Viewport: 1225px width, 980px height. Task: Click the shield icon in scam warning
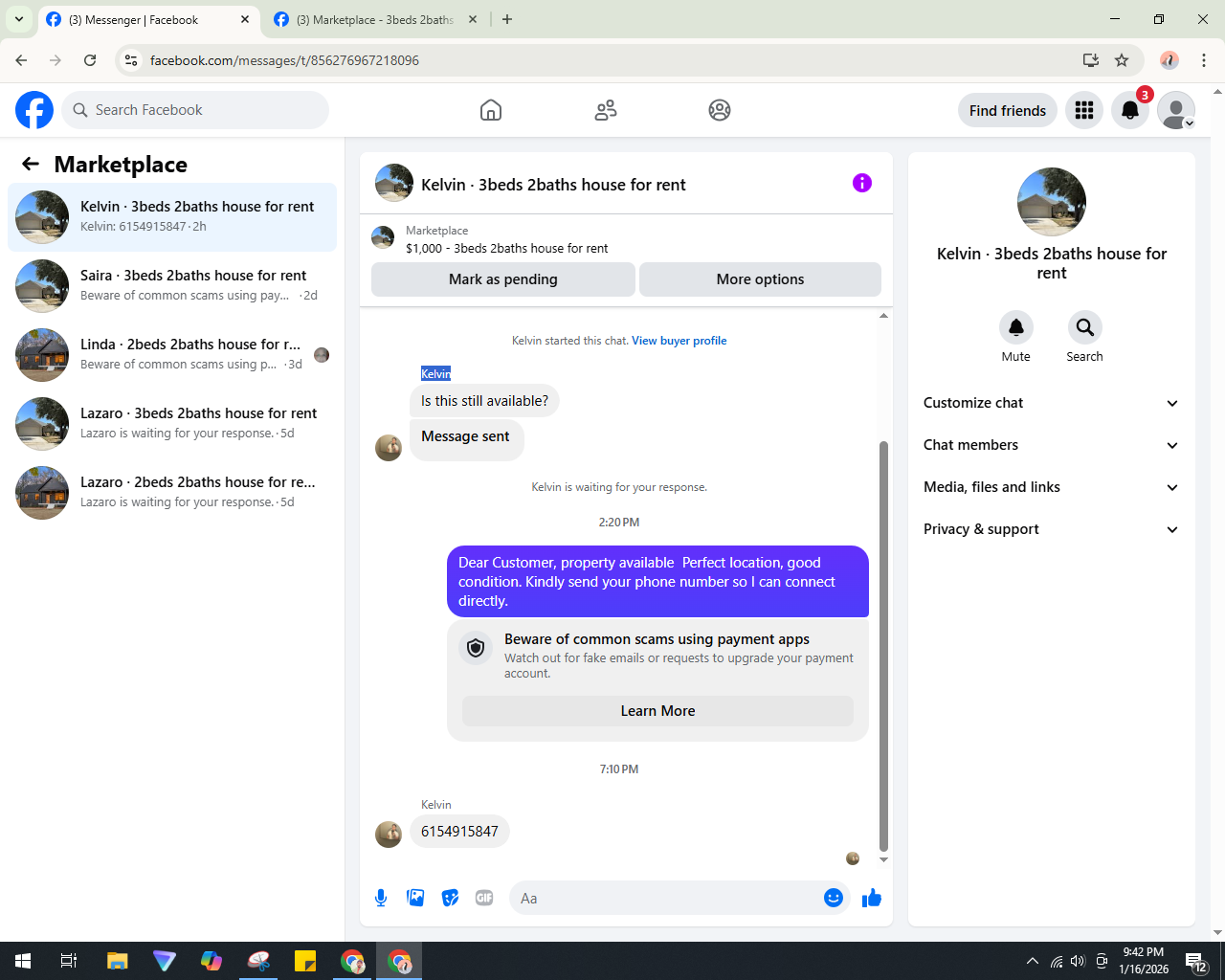click(476, 648)
